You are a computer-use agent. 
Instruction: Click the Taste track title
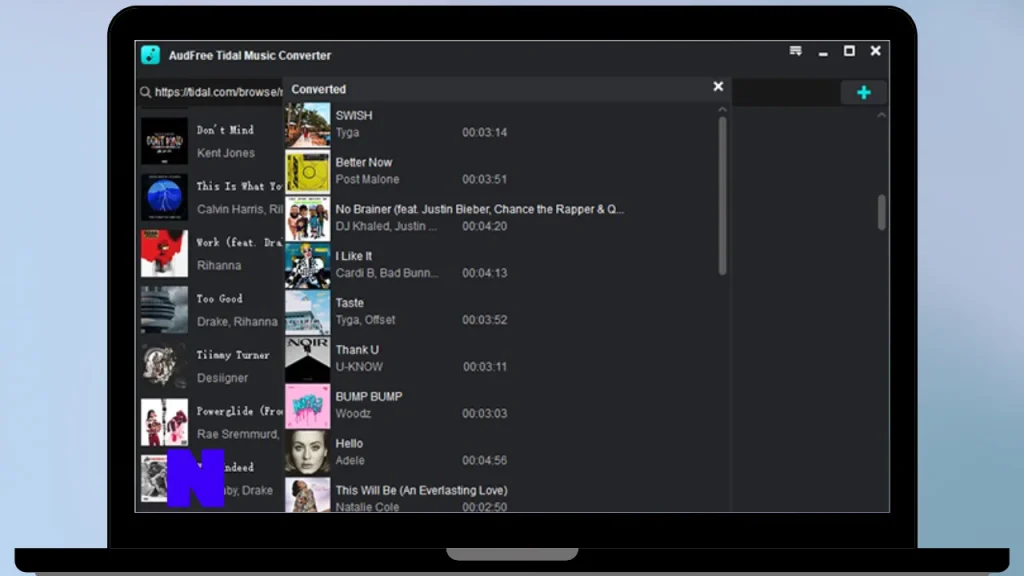349,303
